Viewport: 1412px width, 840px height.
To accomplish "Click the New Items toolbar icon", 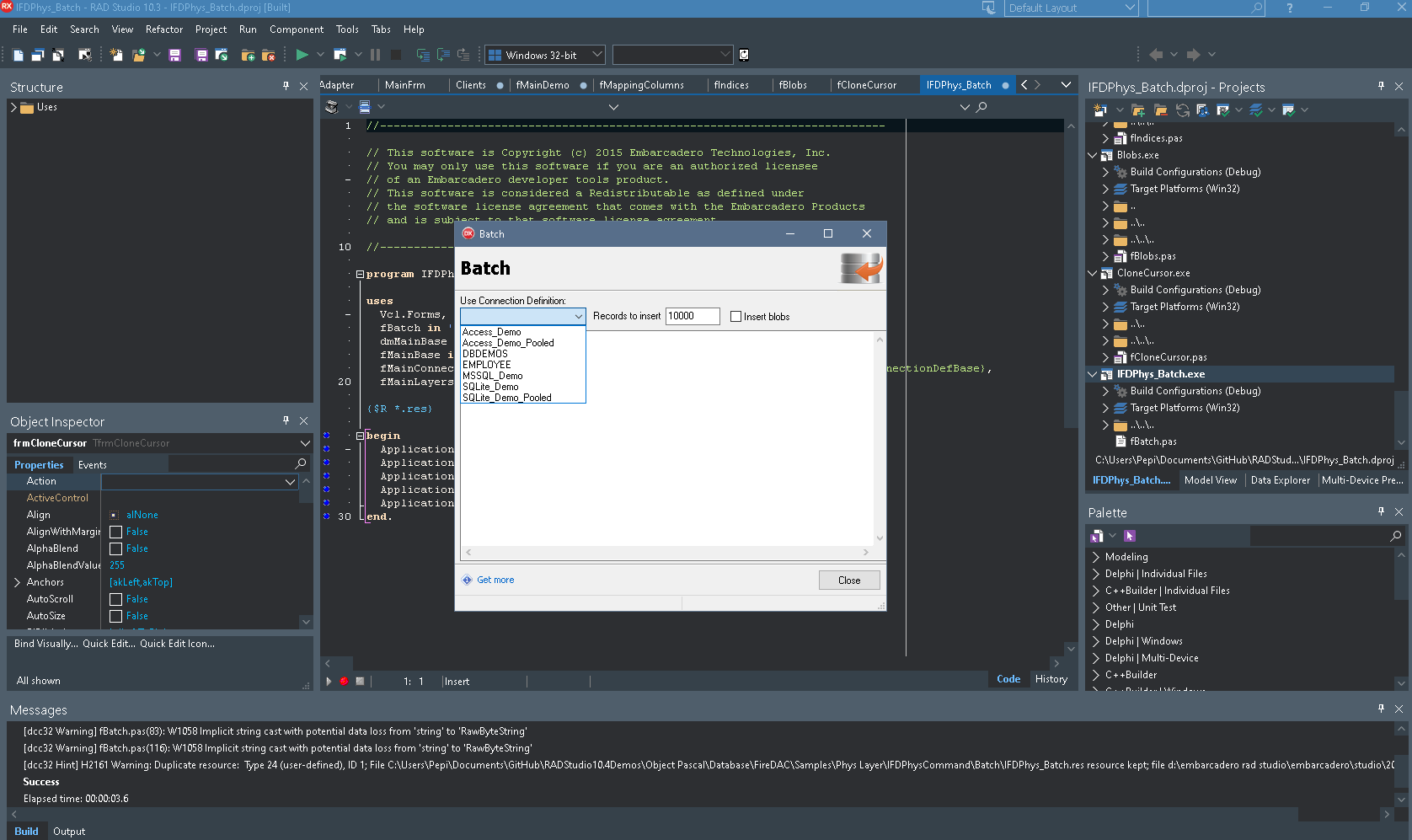I will click(116, 55).
